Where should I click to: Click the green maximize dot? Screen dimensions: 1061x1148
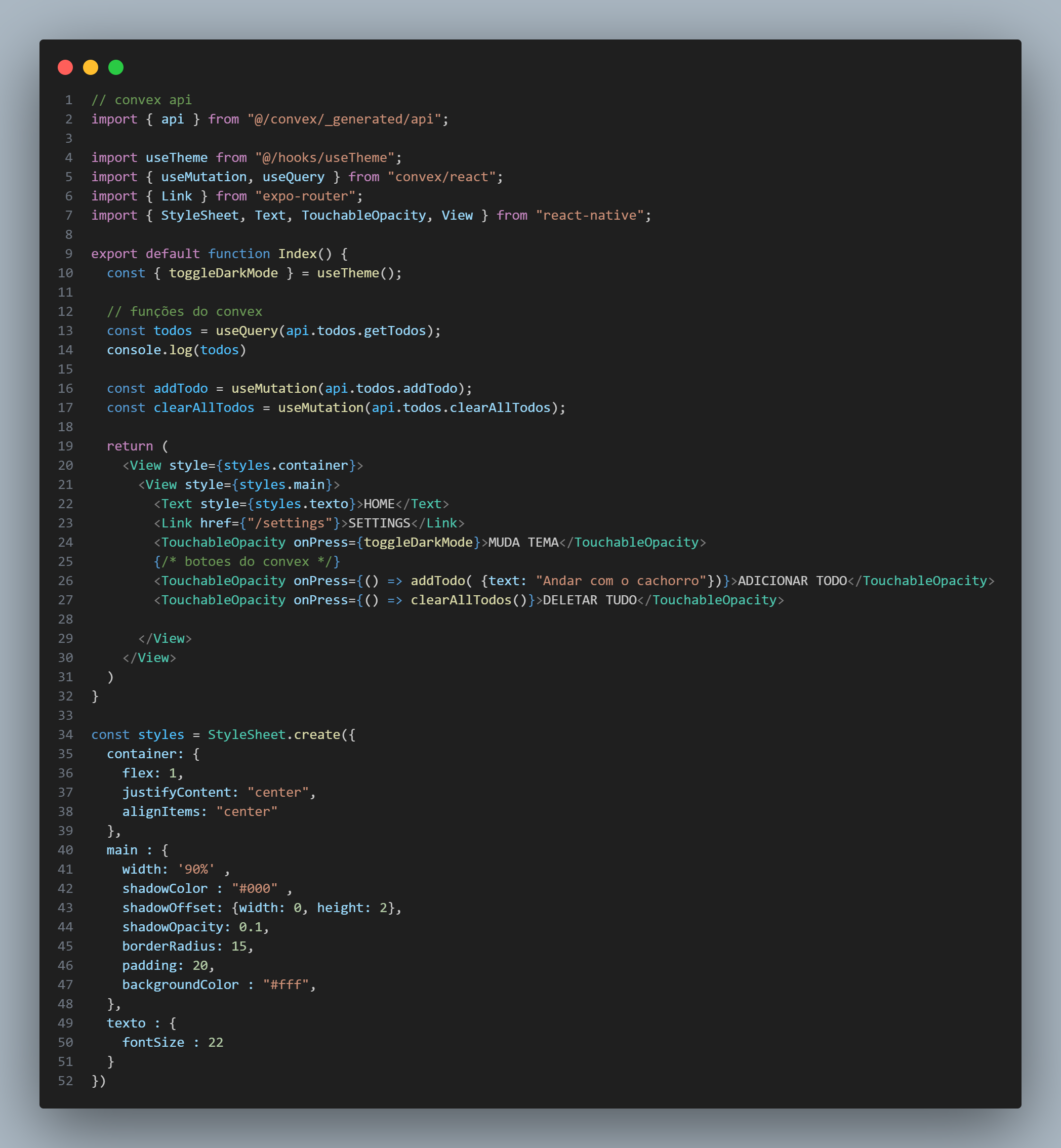pyautogui.click(x=116, y=68)
